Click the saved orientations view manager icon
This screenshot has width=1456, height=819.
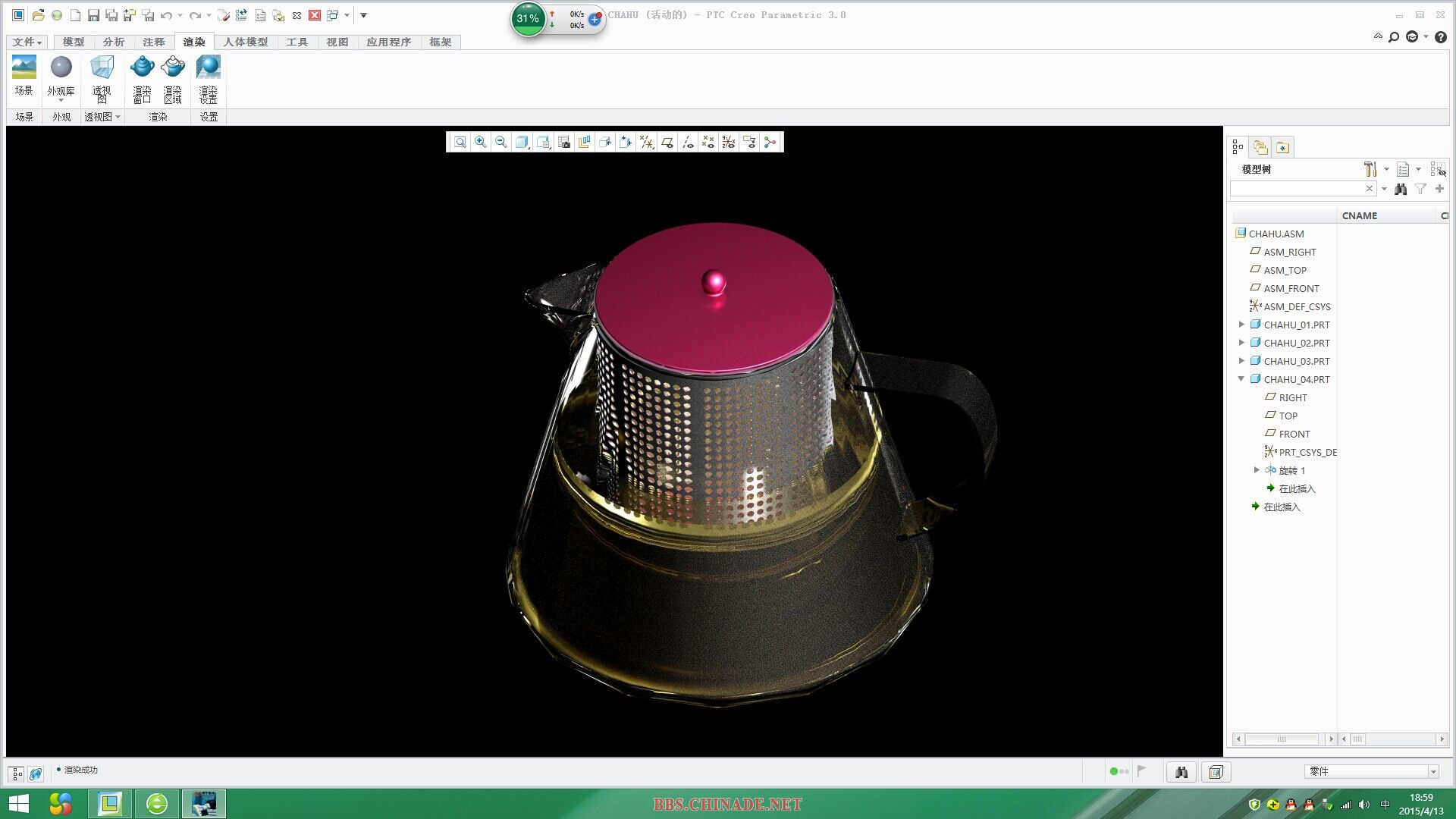[543, 142]
